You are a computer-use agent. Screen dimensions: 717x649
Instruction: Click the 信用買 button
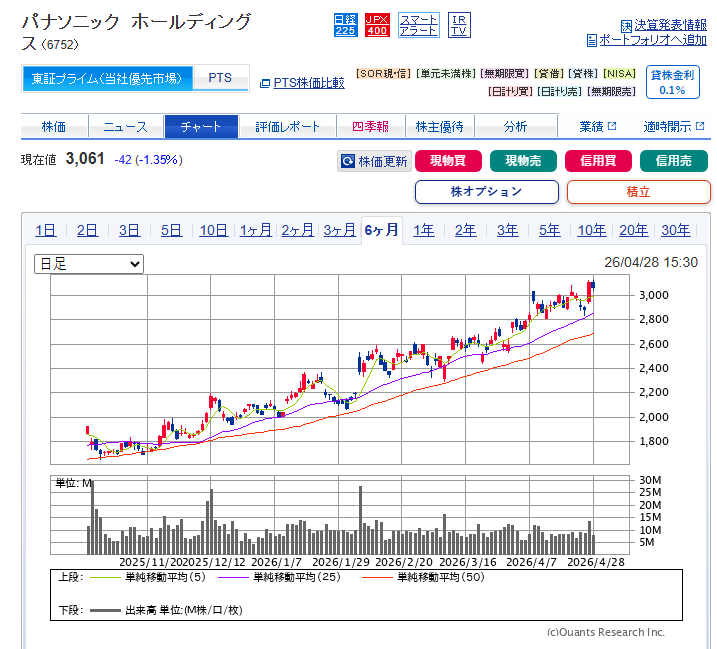pos(598,161)
